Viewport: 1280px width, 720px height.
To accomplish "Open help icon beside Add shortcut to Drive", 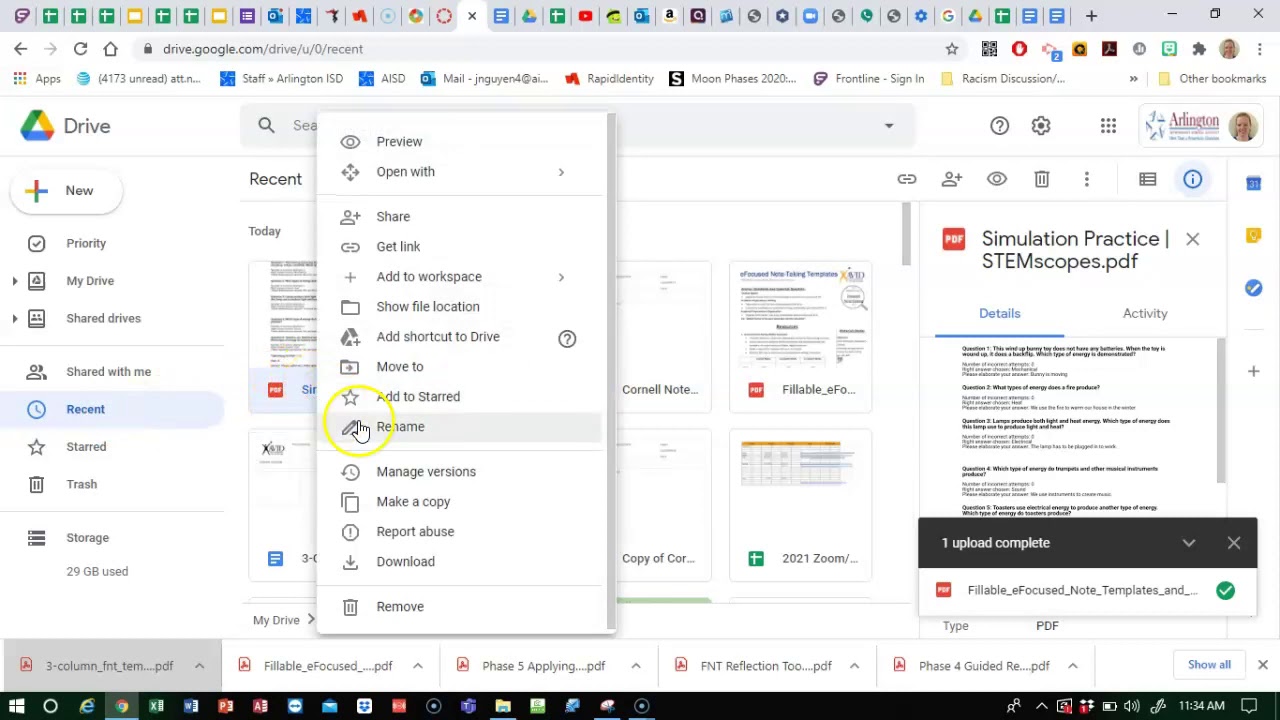I will (567, 338).
